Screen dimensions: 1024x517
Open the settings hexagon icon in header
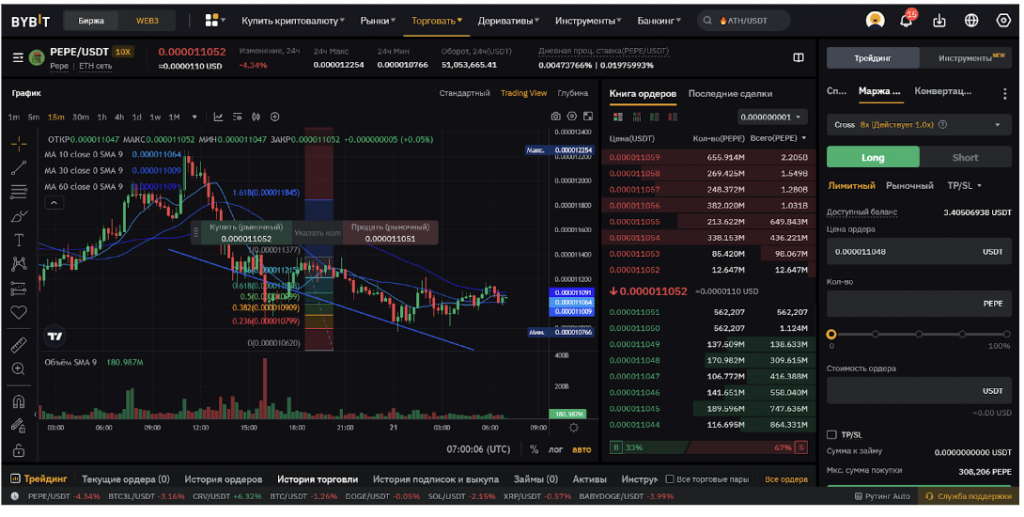[x=1004, y=20]
